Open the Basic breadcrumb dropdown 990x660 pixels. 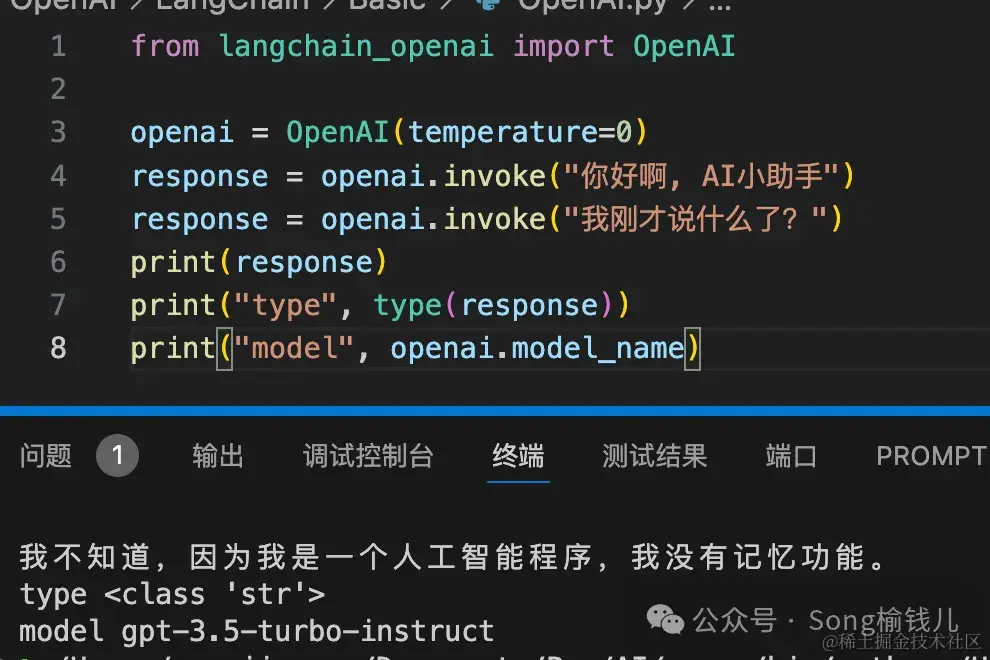pyautogui.click(x=385, y=7)
